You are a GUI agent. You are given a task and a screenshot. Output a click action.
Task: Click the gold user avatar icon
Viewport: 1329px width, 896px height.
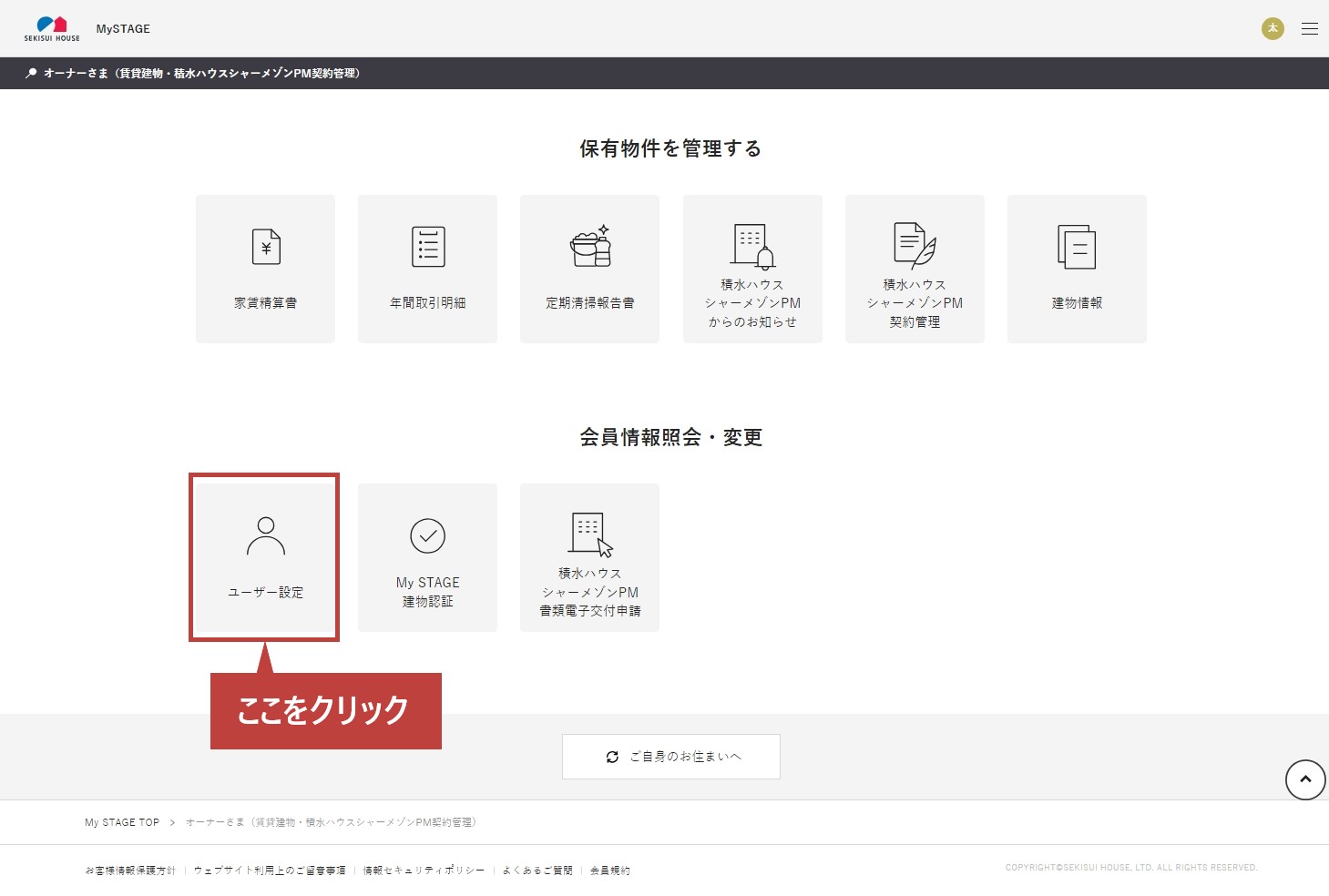point(1273,28)
